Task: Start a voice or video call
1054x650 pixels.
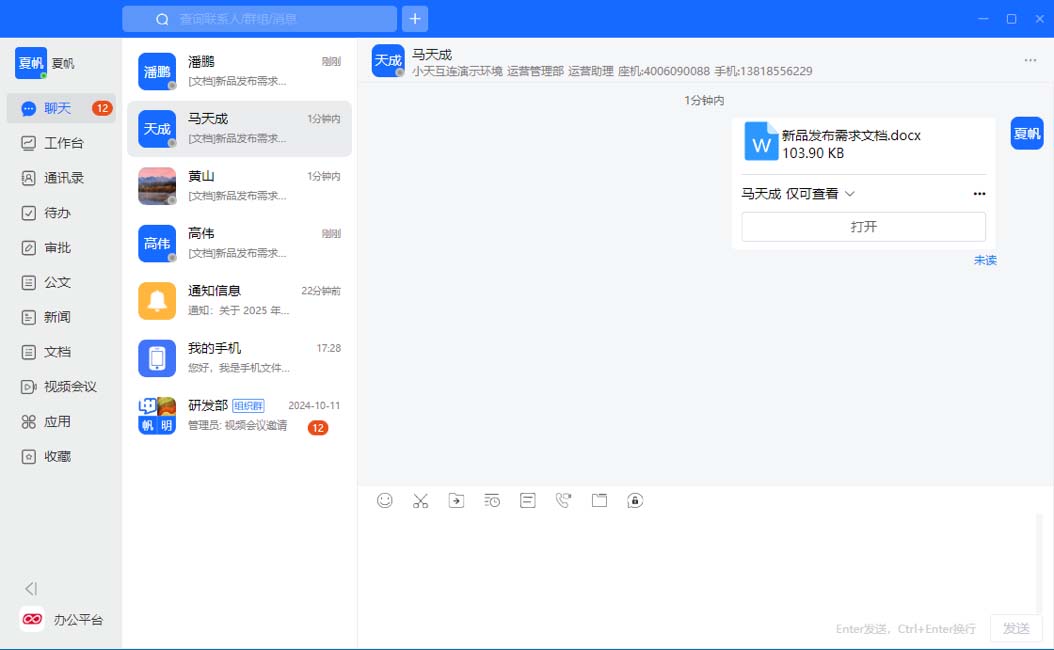Action: click(563, 501)
